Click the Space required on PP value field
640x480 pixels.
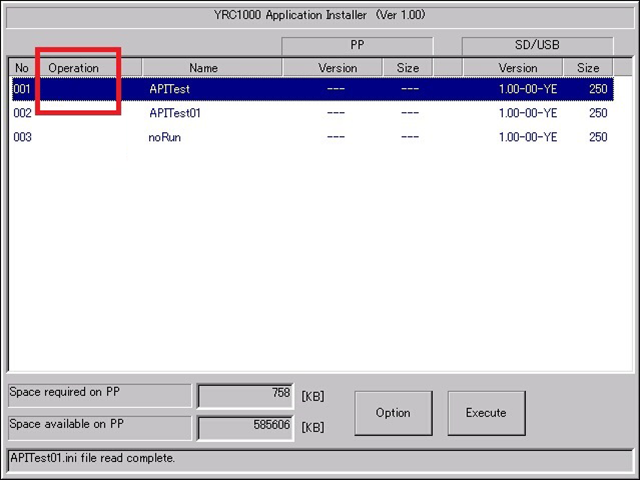coord(245,395)
